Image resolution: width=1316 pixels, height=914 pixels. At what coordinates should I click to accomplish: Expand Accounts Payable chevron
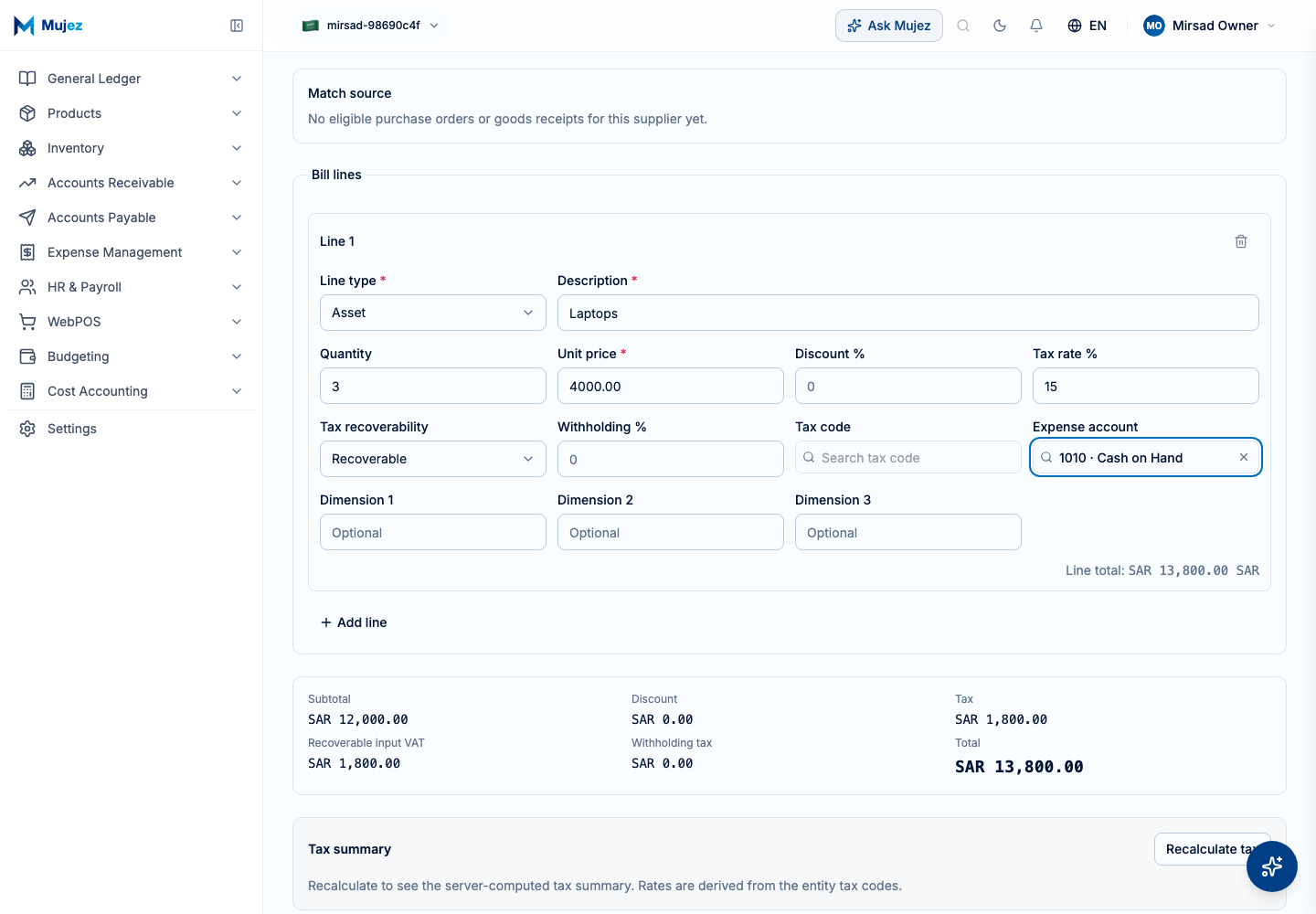coord(237,218)
